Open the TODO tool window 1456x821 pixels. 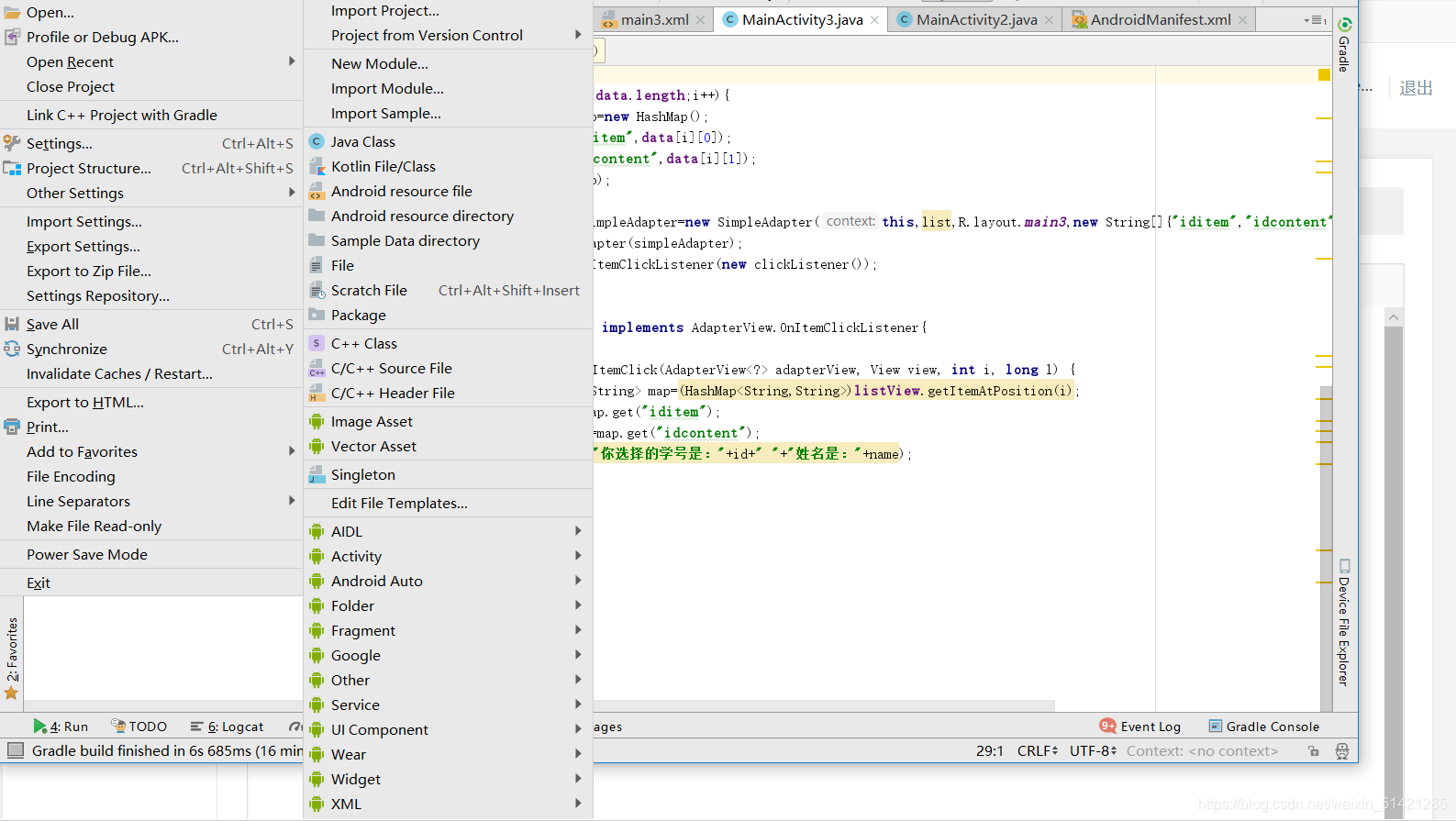point(139,726)
